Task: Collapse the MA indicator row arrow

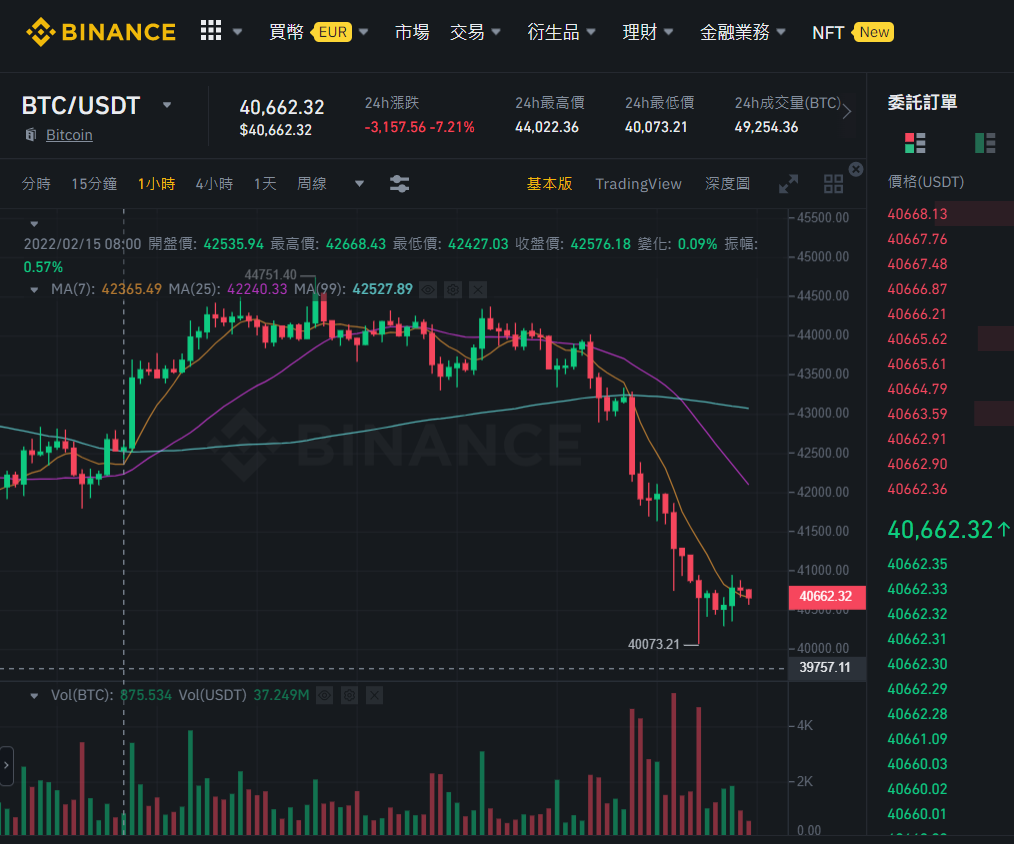Action: [34, 290]
